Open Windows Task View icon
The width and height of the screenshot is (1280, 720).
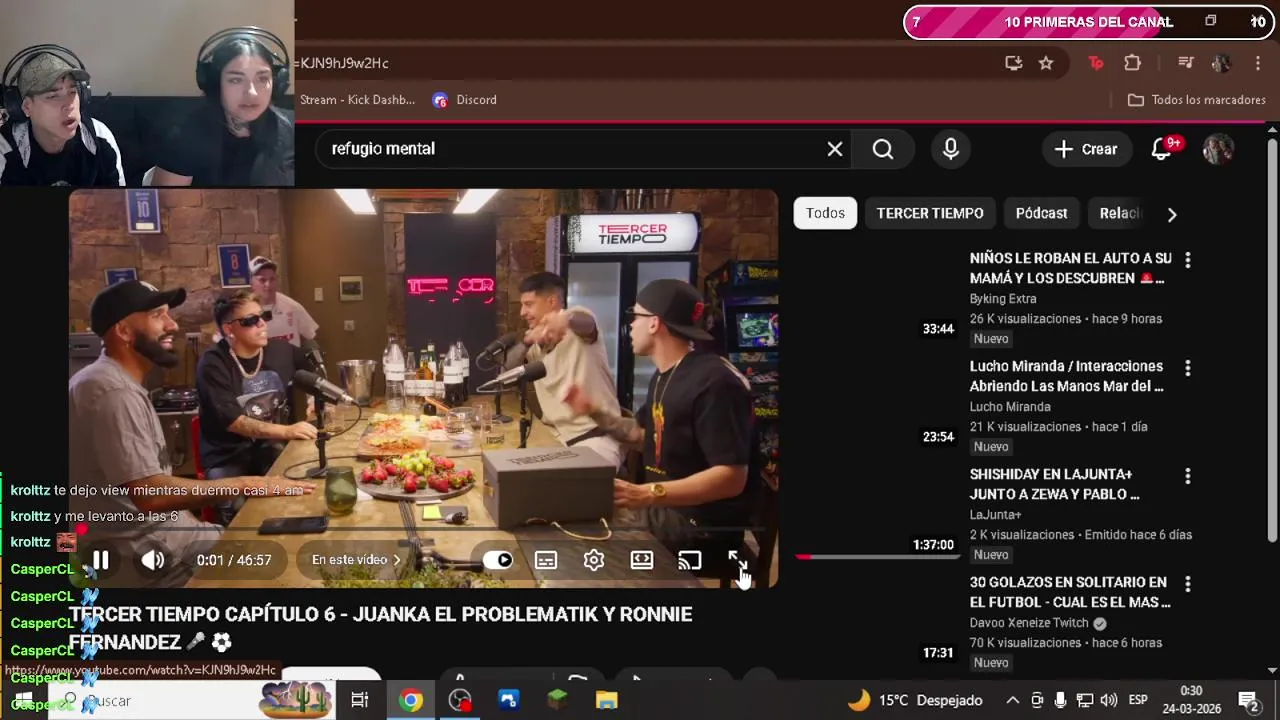pos(359,701)
